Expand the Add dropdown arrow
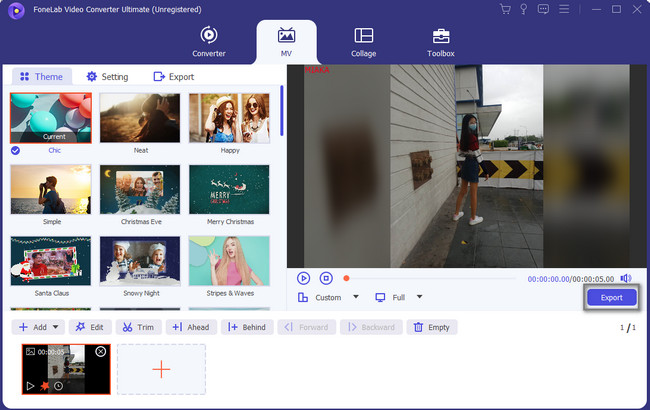 pyautogui.click(x=55, y=327)
